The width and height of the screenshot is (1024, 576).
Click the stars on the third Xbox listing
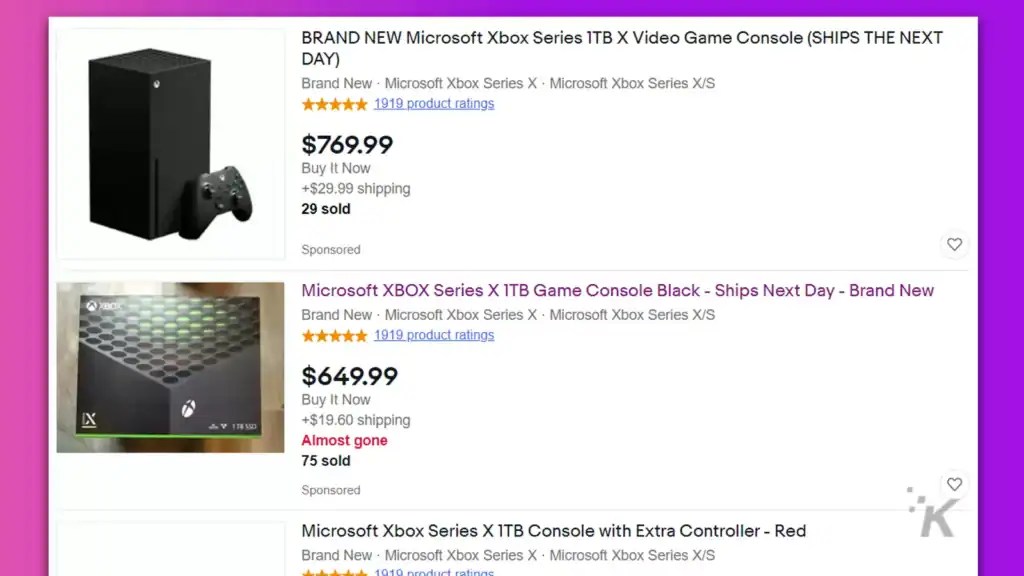[334, 572]
